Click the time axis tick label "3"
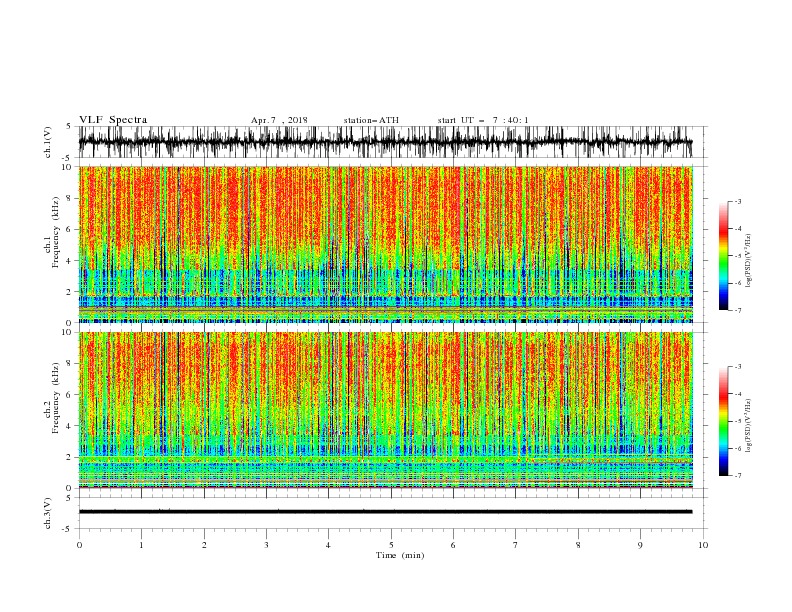The image size is (792, 612). tap(266, 545)
